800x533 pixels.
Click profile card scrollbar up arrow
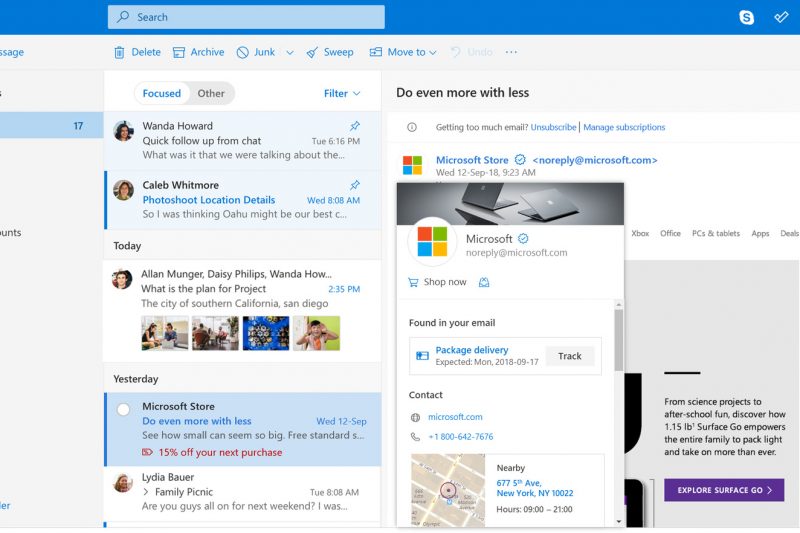coord(618,304)
